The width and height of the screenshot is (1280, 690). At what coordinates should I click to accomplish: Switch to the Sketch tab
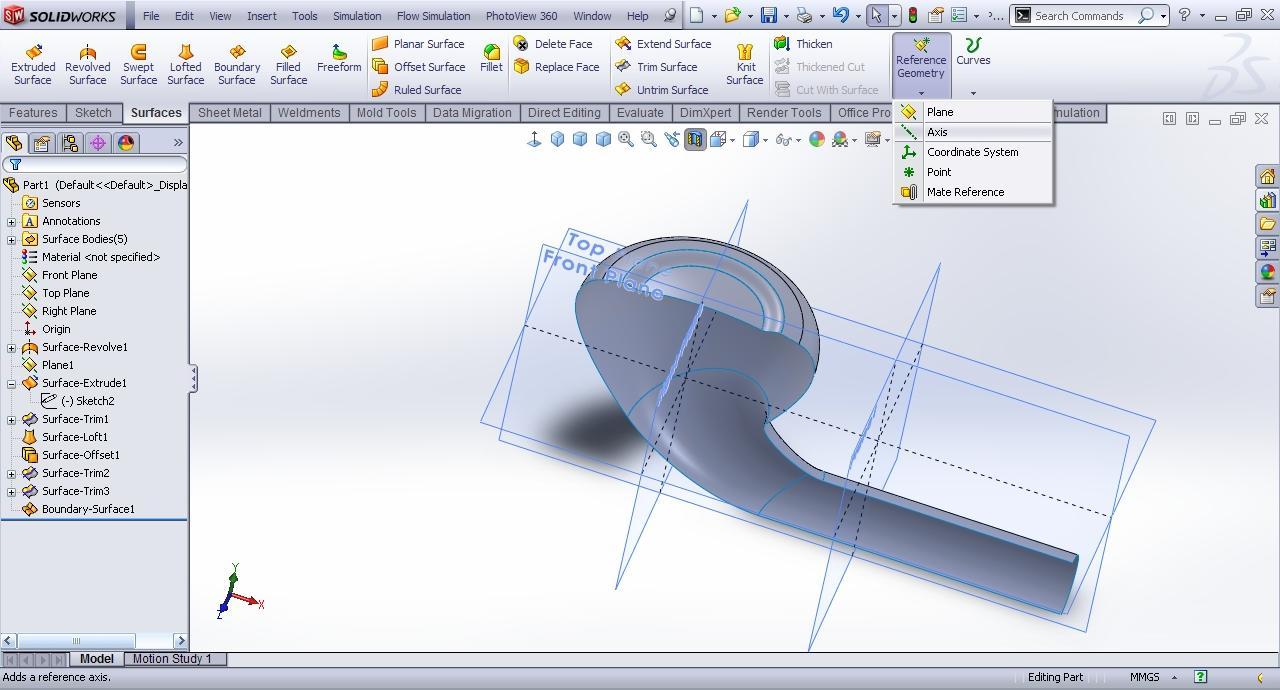[93, 113]
